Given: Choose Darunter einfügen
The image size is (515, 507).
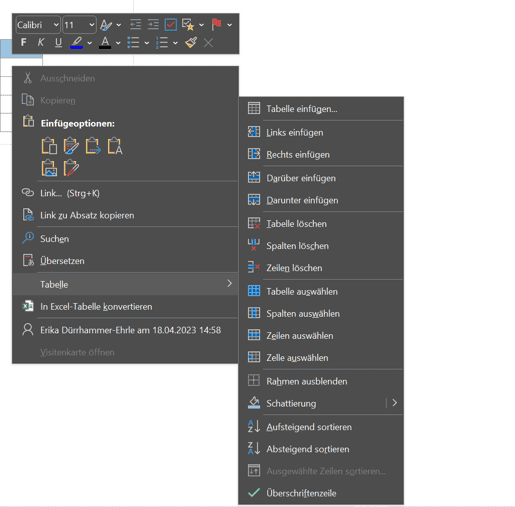Looking at the screenshot, I should (x=321, y=200).
